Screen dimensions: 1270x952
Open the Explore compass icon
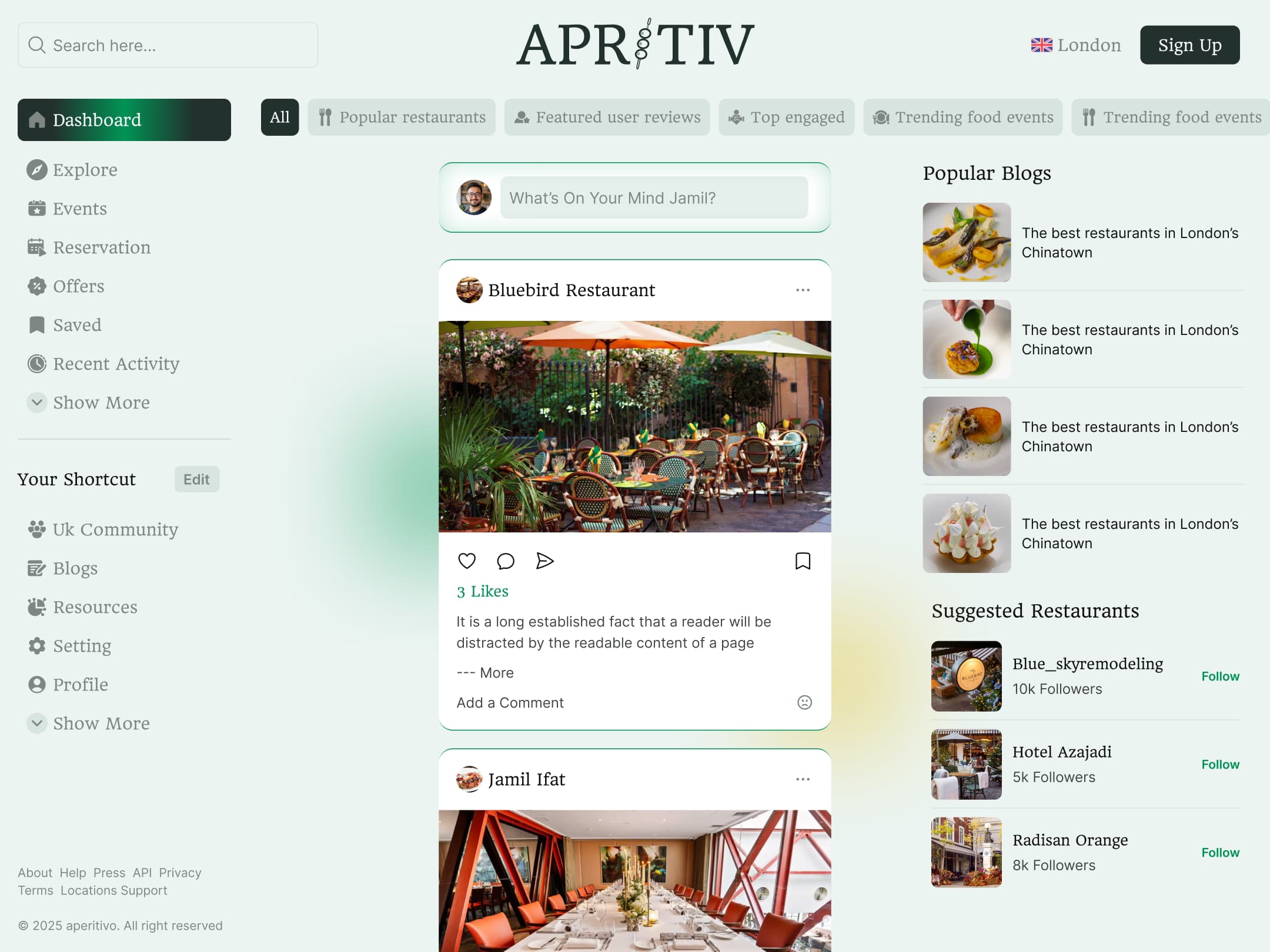click(x=36, y=170)
